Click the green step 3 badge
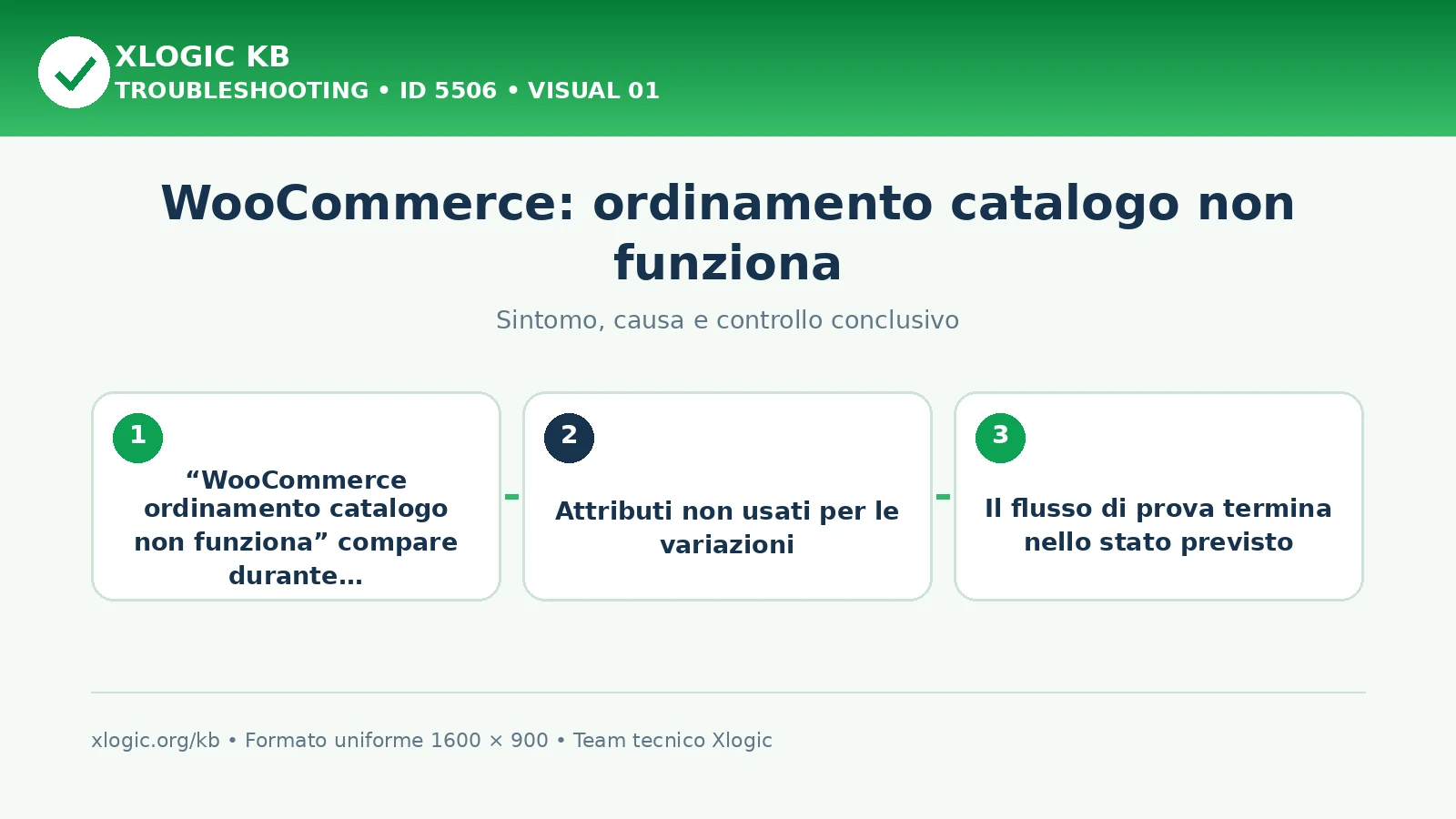1456x819 pixels. [1001, 438]
